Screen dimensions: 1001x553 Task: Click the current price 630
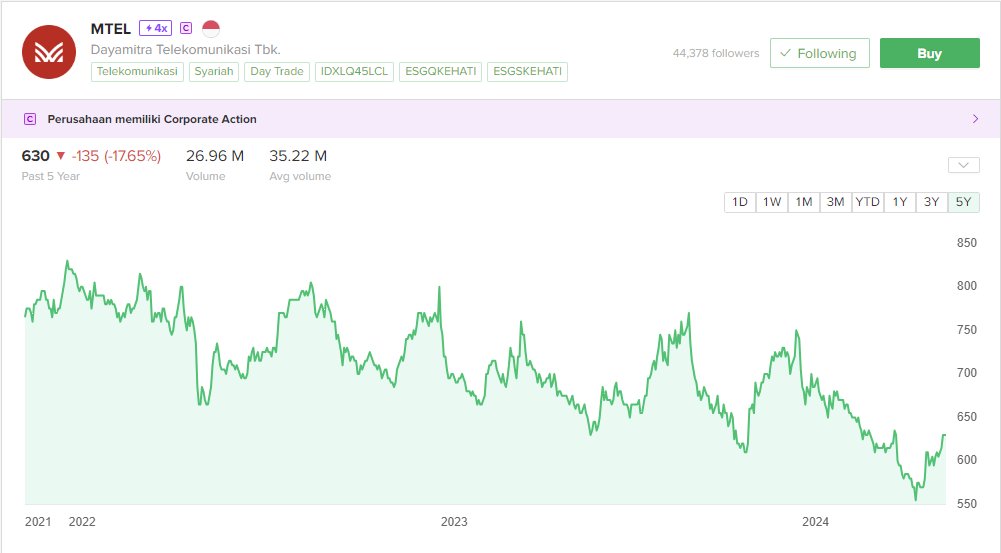tap(35, 156)
